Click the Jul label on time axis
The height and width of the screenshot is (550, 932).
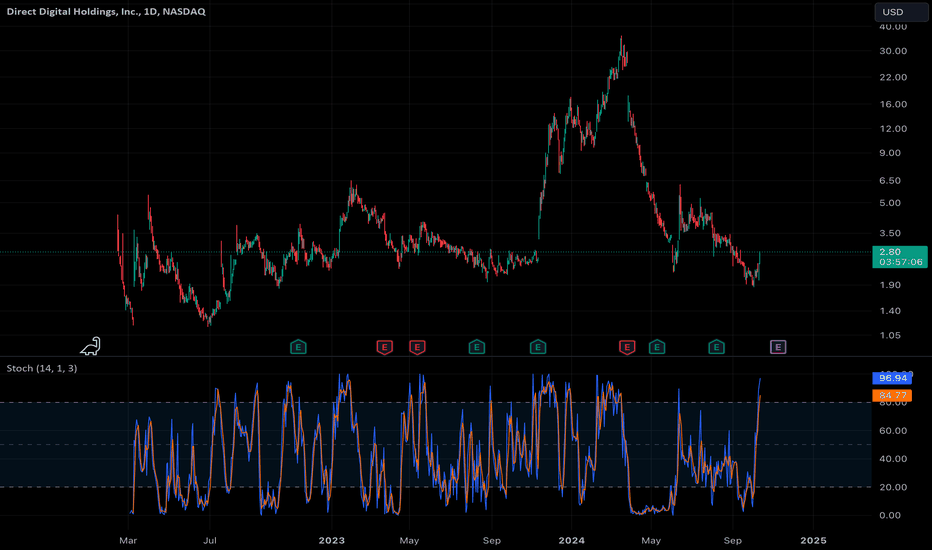[x=209, y=540]
